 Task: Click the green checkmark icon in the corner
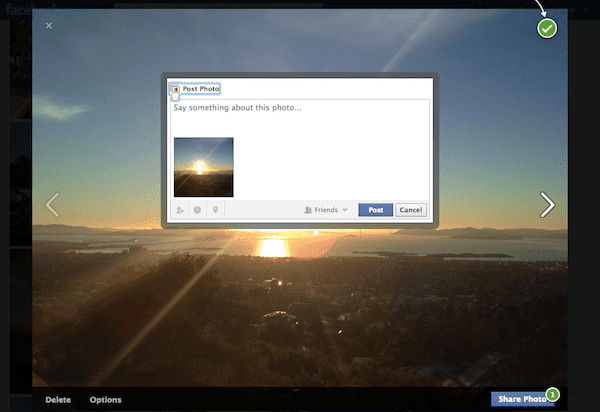tap(547, 28)
